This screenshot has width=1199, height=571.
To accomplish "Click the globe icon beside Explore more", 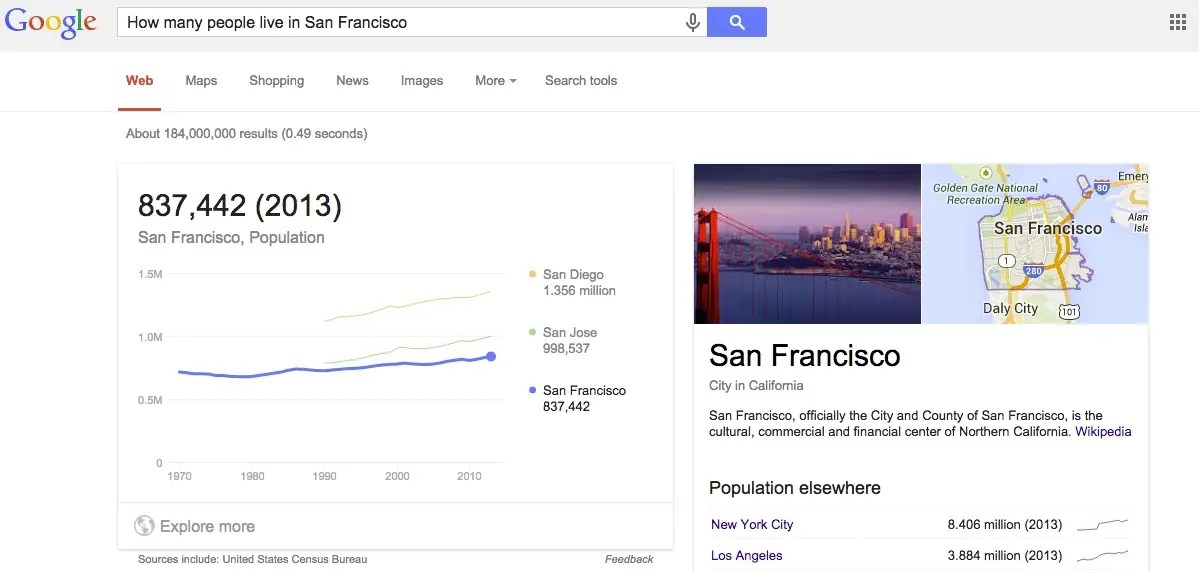I will [x=144, y=526].
